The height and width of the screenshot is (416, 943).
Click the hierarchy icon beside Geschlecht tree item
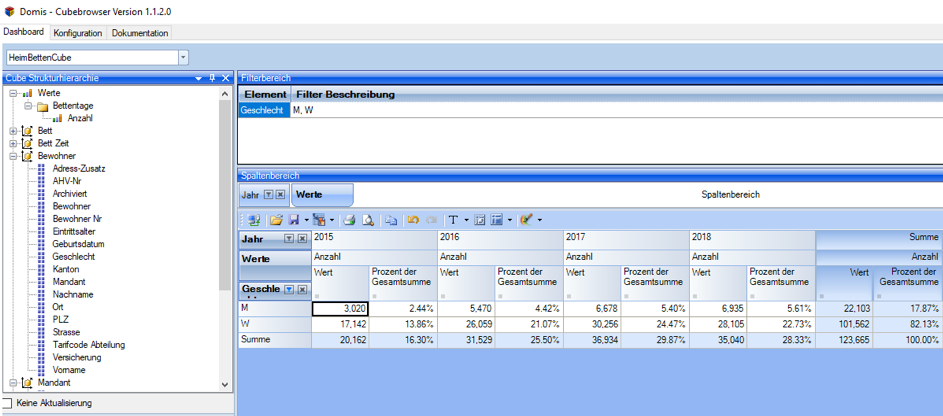(x=41, y=257)
